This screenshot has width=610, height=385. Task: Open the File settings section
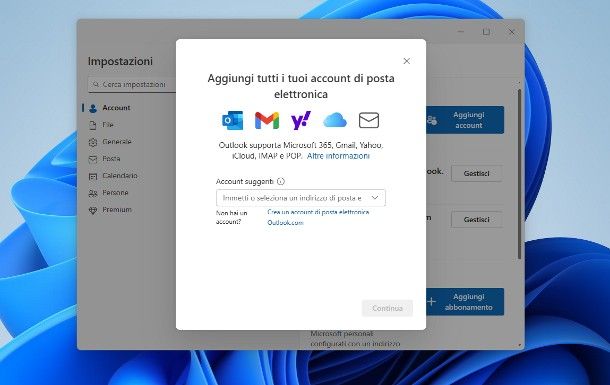point(108,124)
